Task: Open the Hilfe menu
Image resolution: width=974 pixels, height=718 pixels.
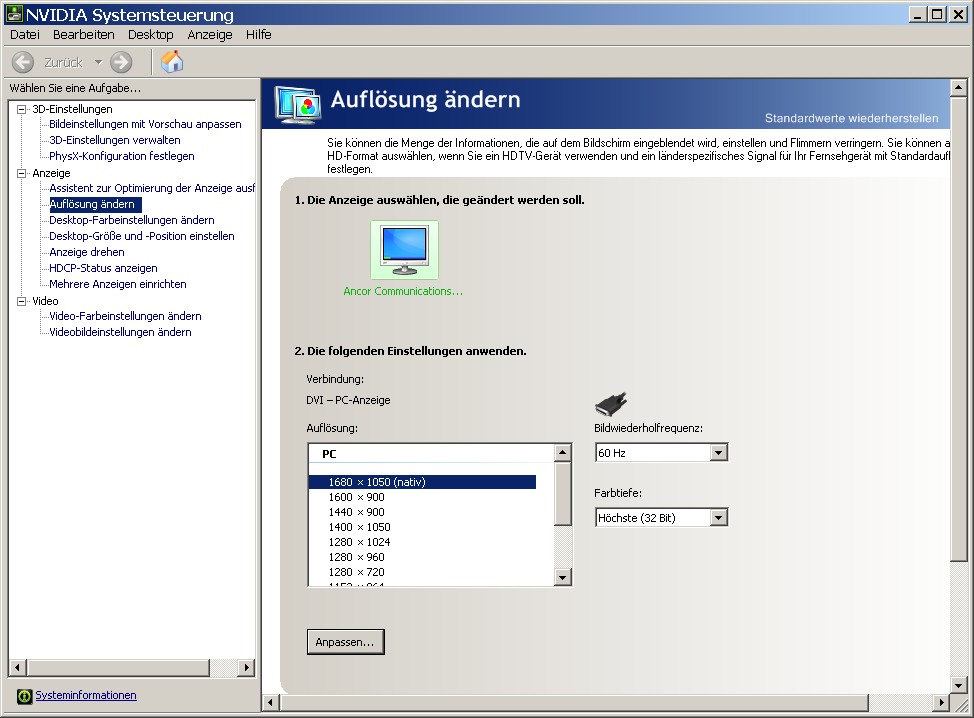Action: click(258, 35)
